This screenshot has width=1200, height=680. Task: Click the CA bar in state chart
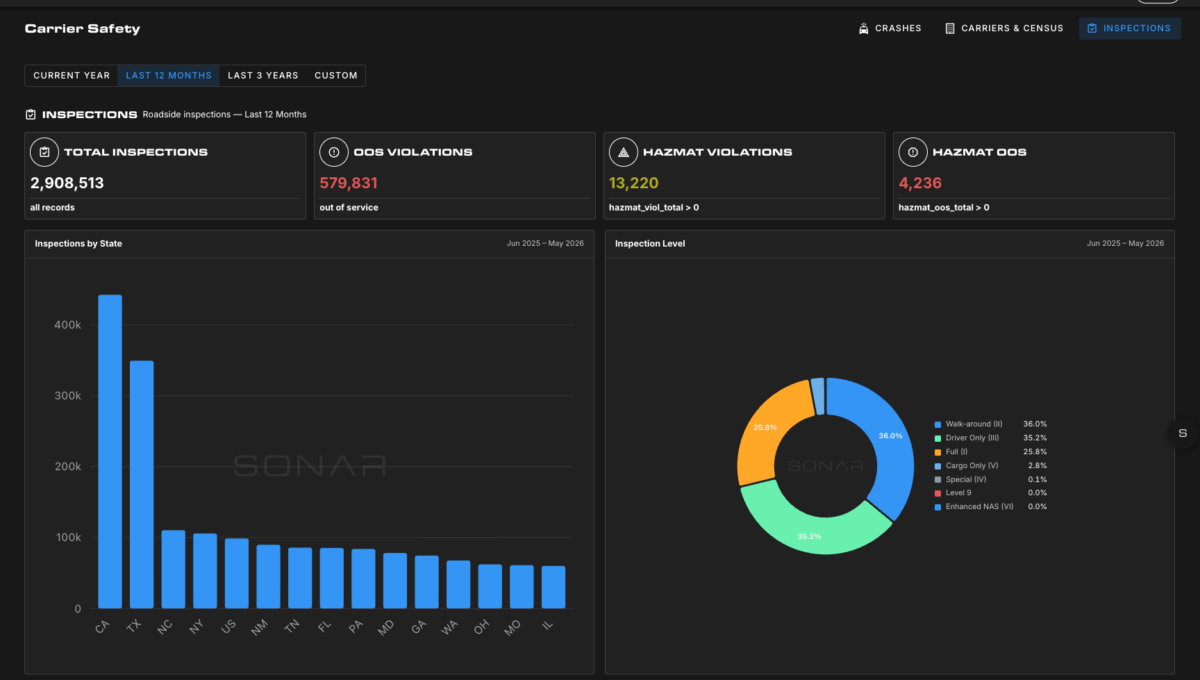110,452
